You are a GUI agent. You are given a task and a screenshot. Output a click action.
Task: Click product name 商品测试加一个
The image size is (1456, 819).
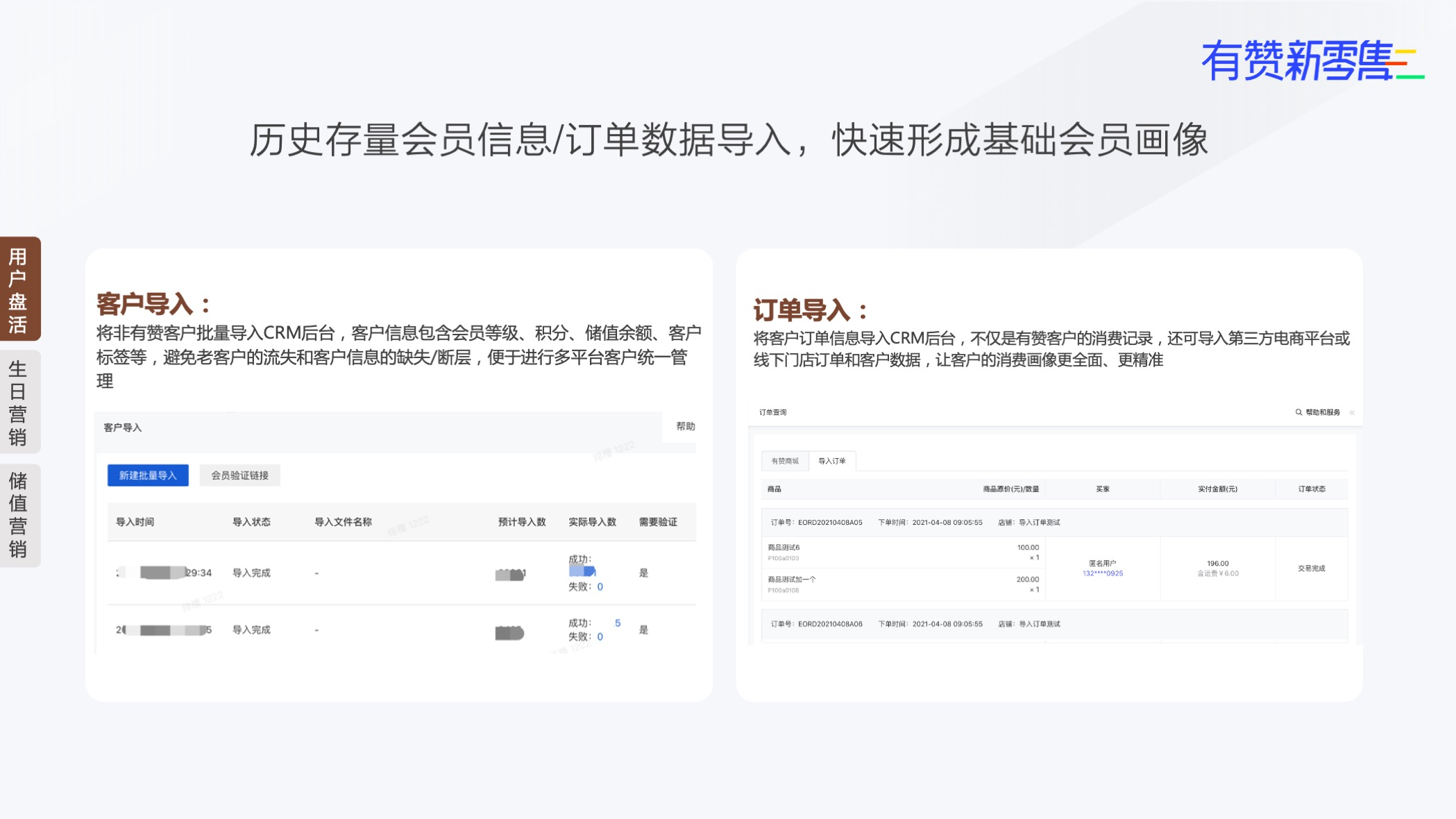tap(792, 580)
